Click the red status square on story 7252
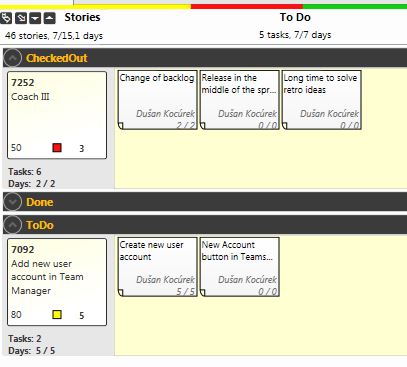This screenshot has width=407, height=367. [57, 148]
